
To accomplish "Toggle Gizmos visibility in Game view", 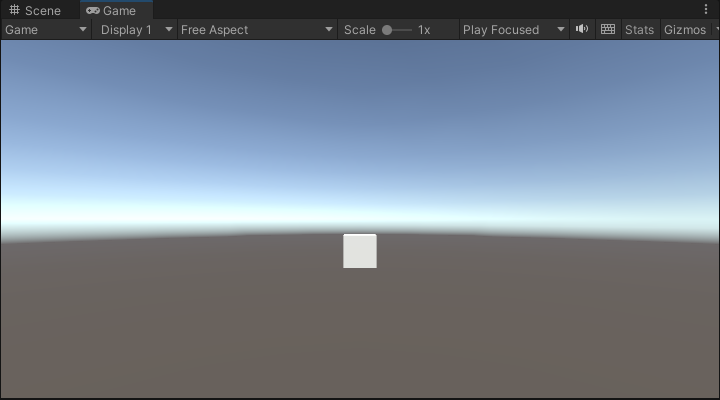I will pyautogui.click(x=684, y=29).
